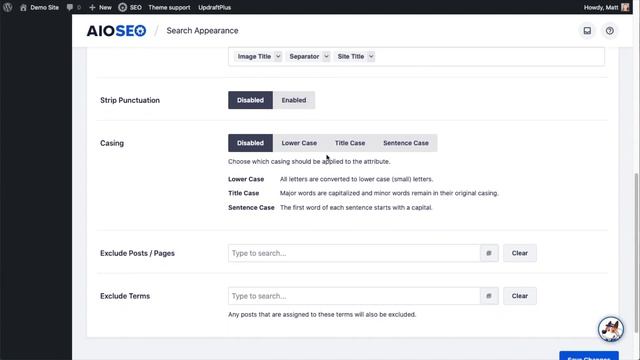
Task: Open the Howdy, Matt account menu
Action: tap(606, 7)
